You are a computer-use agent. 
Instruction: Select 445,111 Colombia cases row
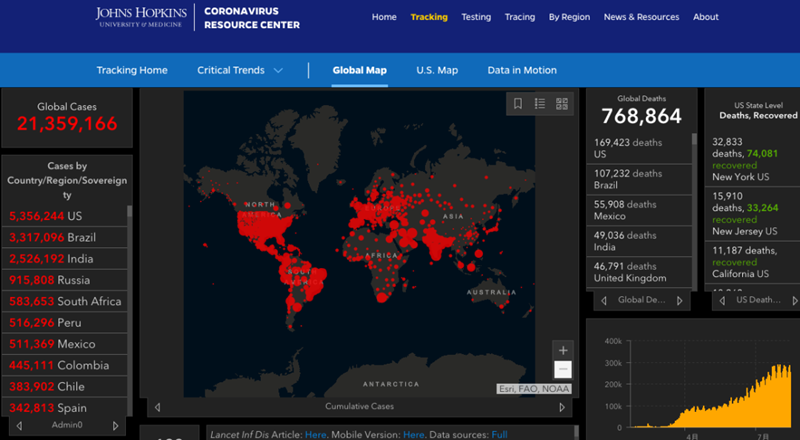(x=64, y=365)
